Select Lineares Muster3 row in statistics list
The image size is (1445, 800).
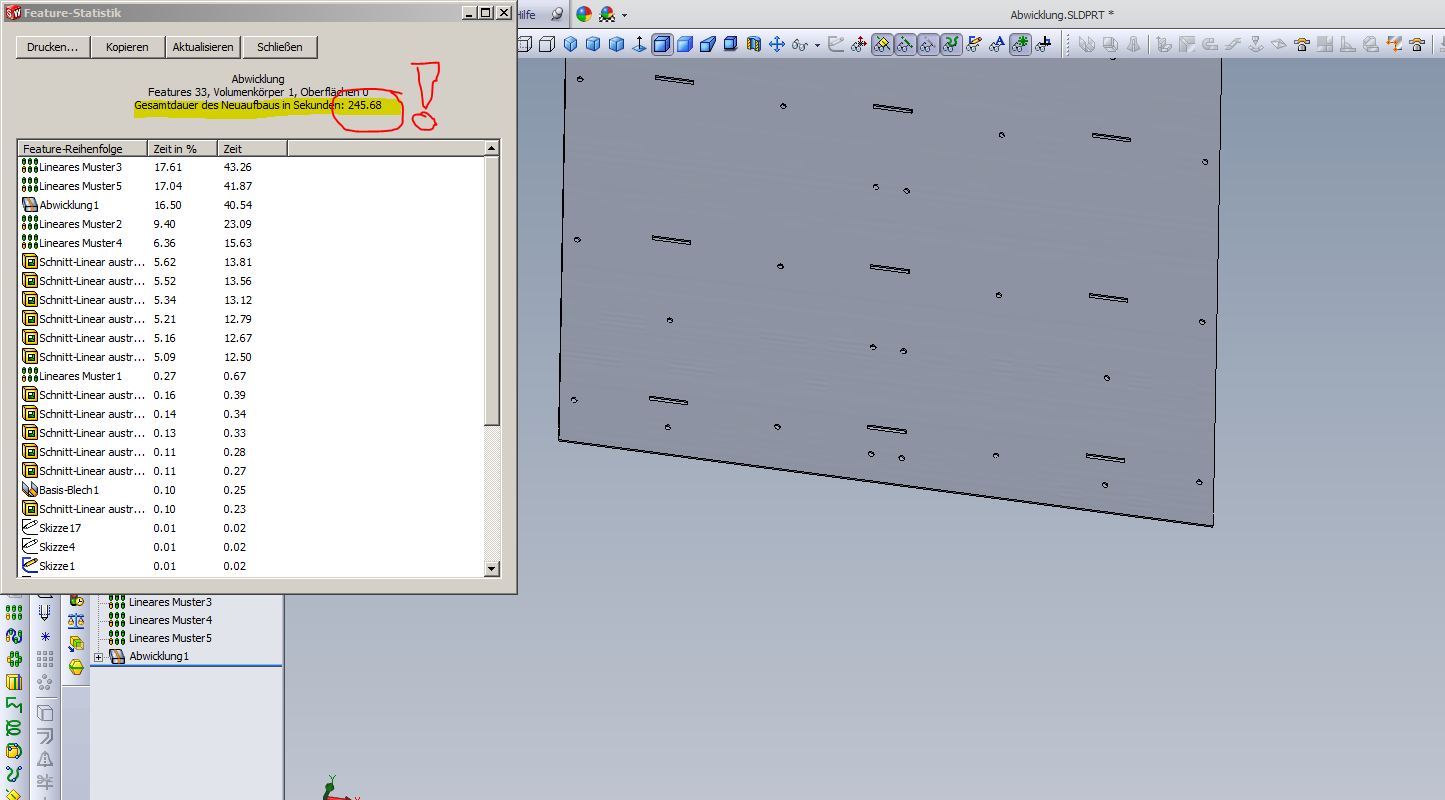point(80,167)
